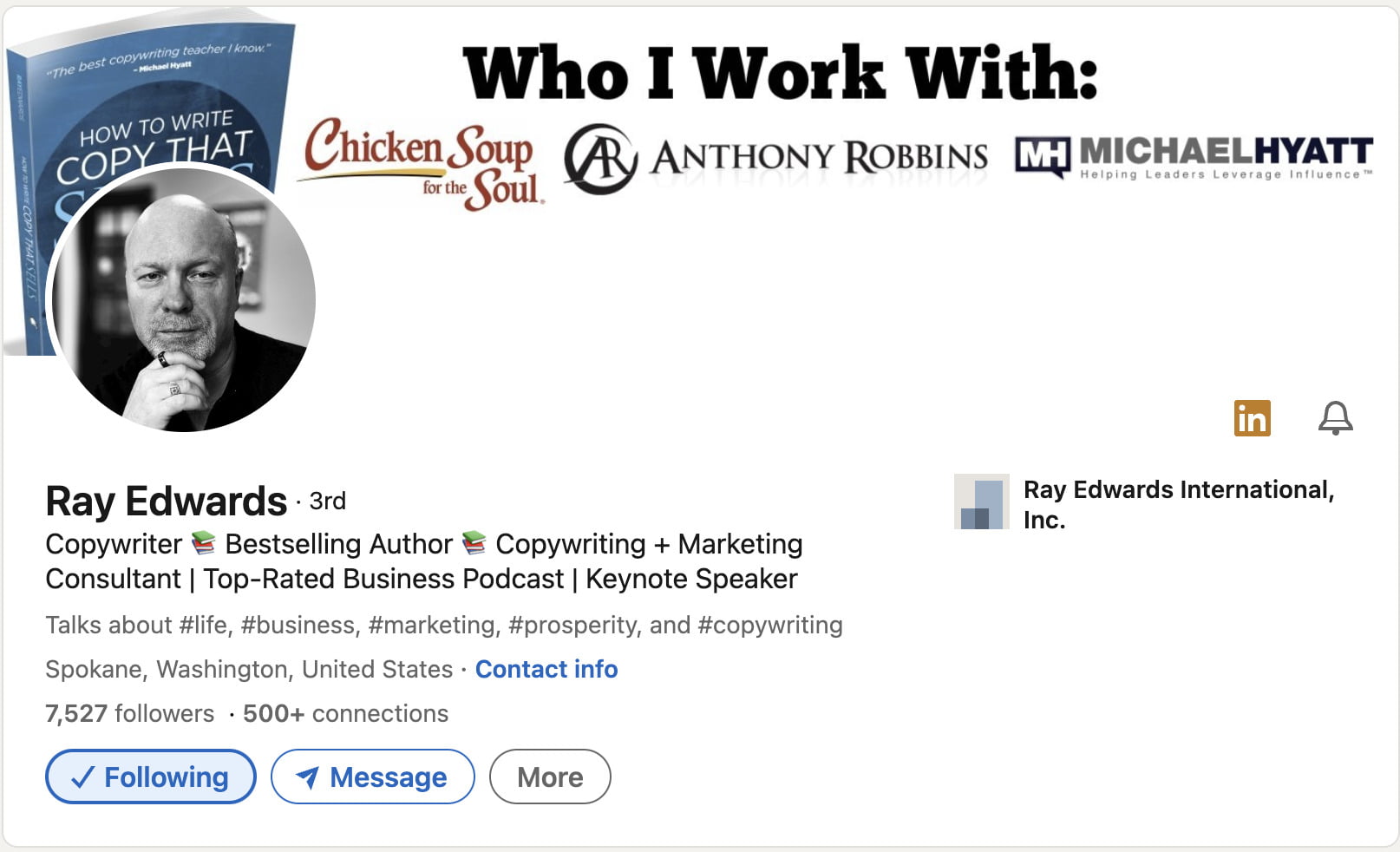1400x852 pixels.
Task: Open the More options dropdown
Action: coord(550,777)
